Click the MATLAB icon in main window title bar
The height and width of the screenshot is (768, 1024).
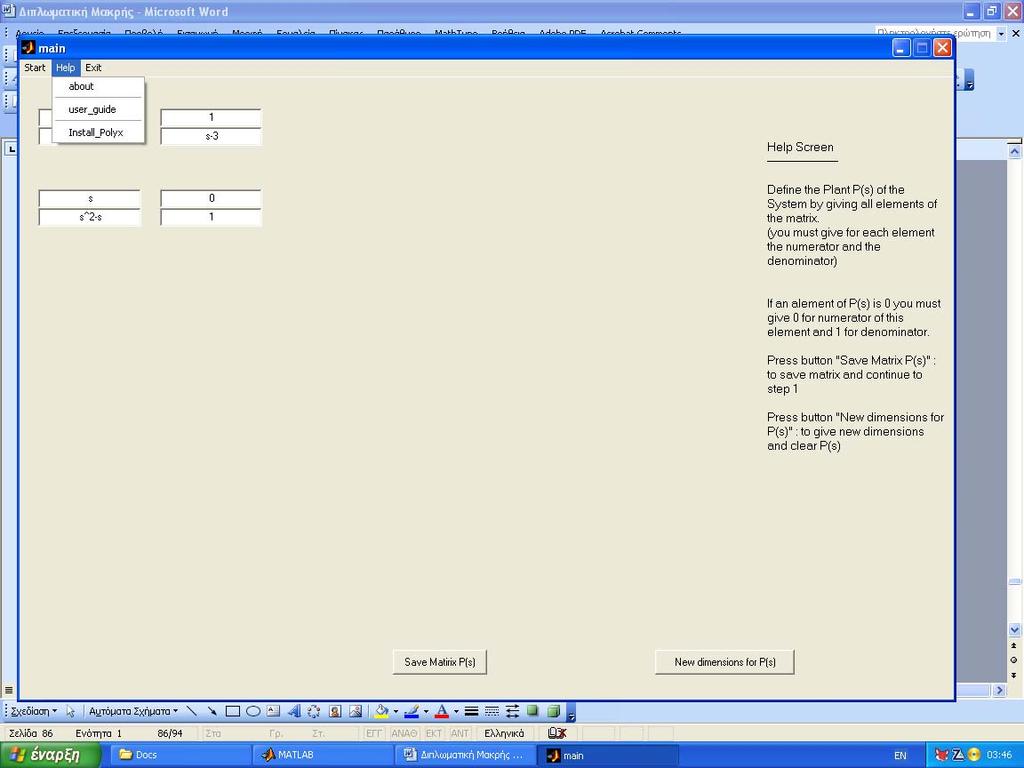(28, 48)
